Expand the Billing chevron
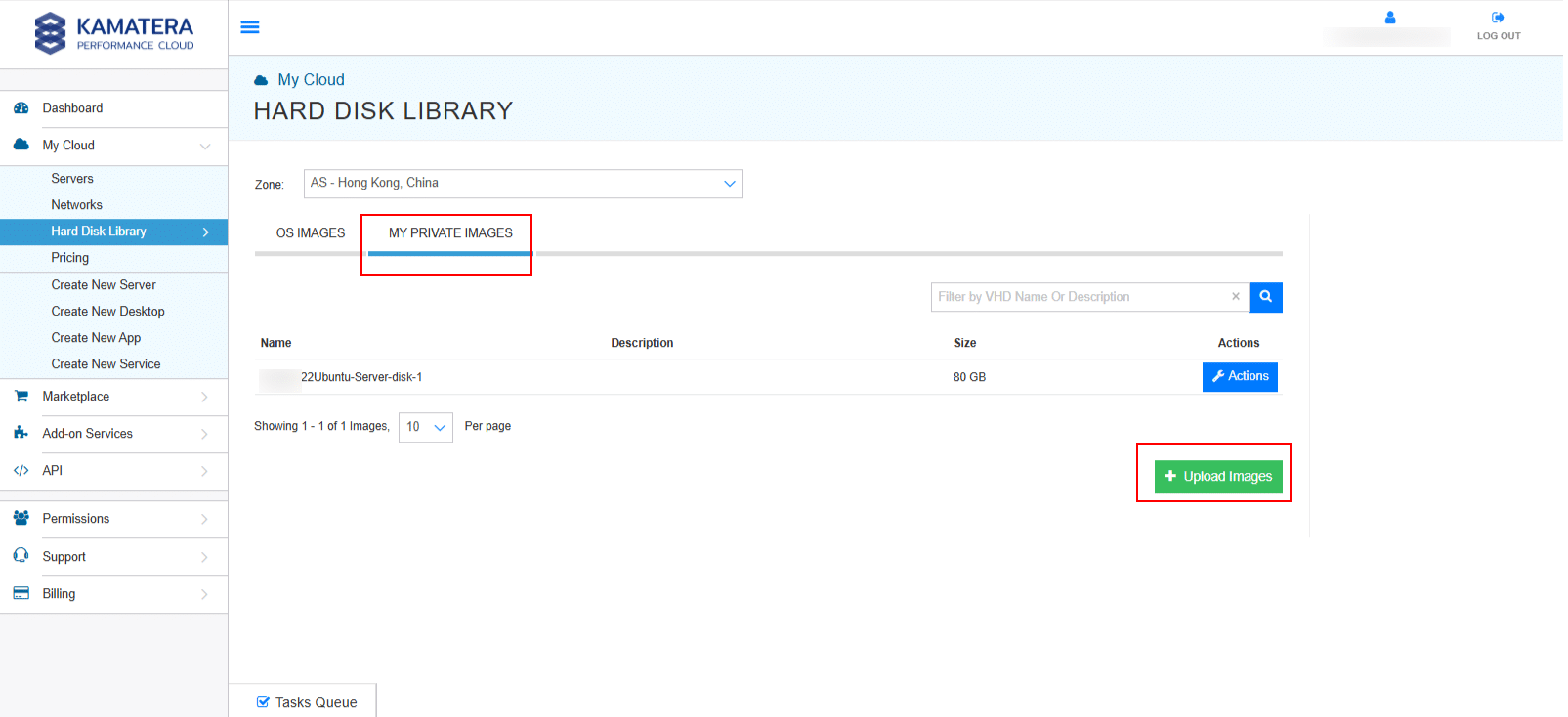 tap(204, 594)
